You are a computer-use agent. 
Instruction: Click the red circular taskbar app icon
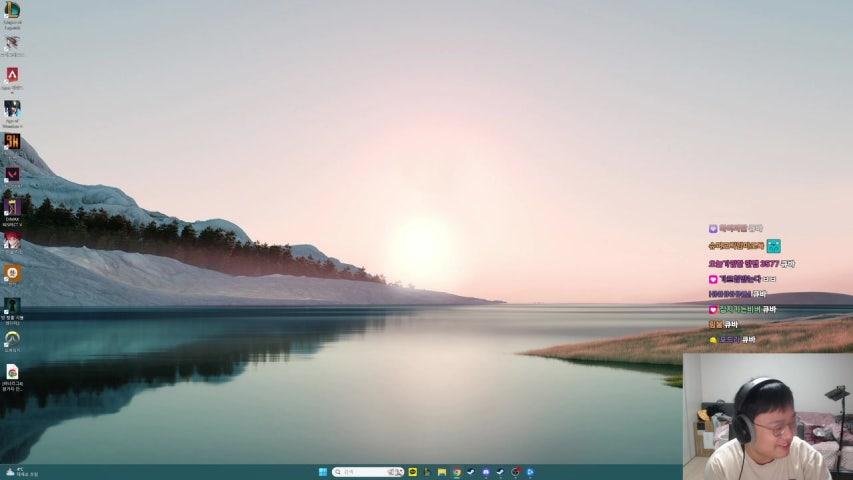point(515,472)
